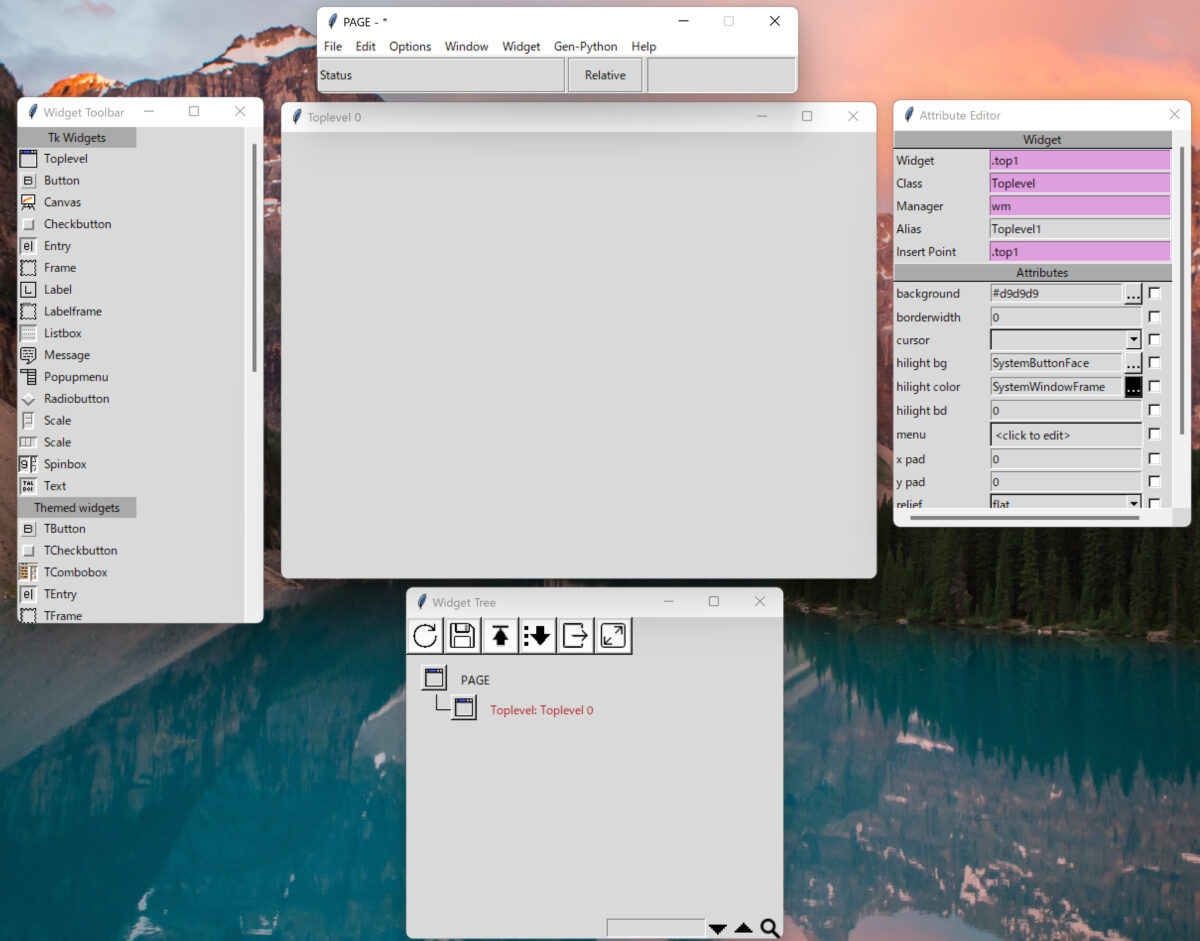This screenshot has width=1200, height=941.
Task: Choose the Radiobutton widget icon
Action: (x=28, y=399)
